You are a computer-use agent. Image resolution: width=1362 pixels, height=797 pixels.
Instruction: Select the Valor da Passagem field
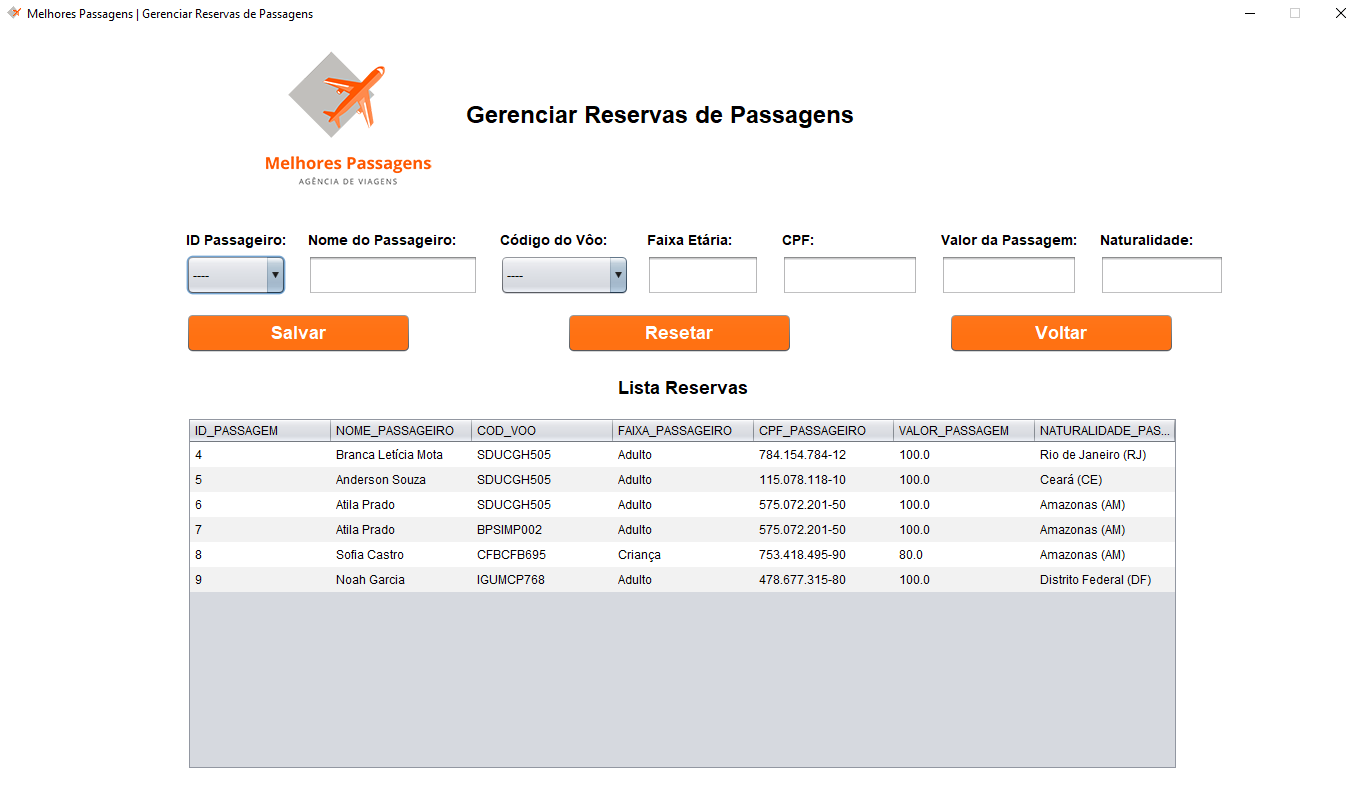pyautogui.click(x=1009, y=275)
